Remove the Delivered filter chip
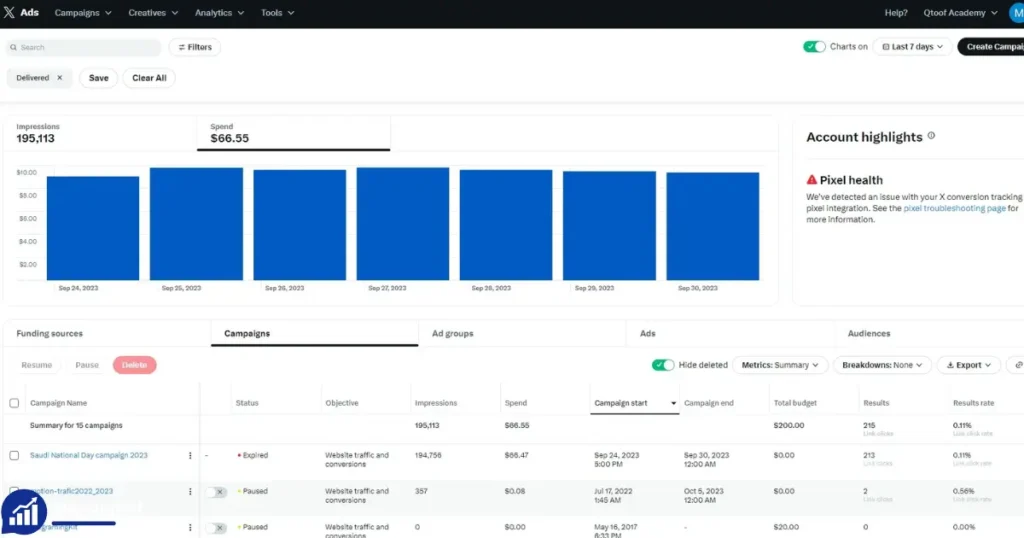 point(59,78)
